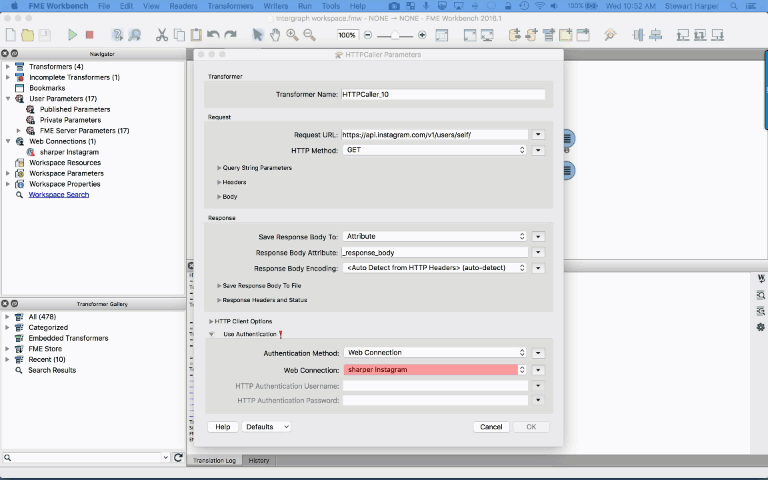768x480 pixels.
Task: Click the Cancel button
Action: [x=491, y=426]
